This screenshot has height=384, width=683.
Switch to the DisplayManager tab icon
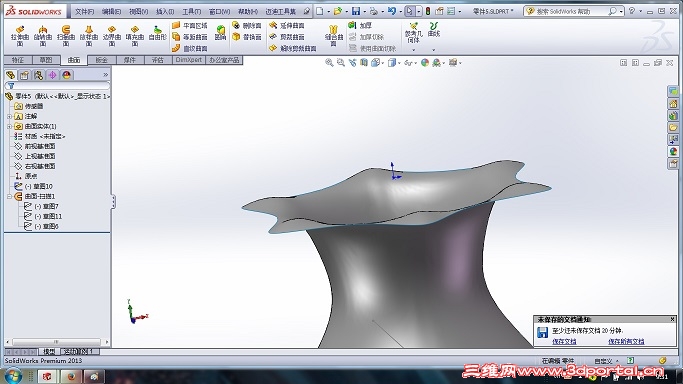pyautogui.click(x=66, y=75)
